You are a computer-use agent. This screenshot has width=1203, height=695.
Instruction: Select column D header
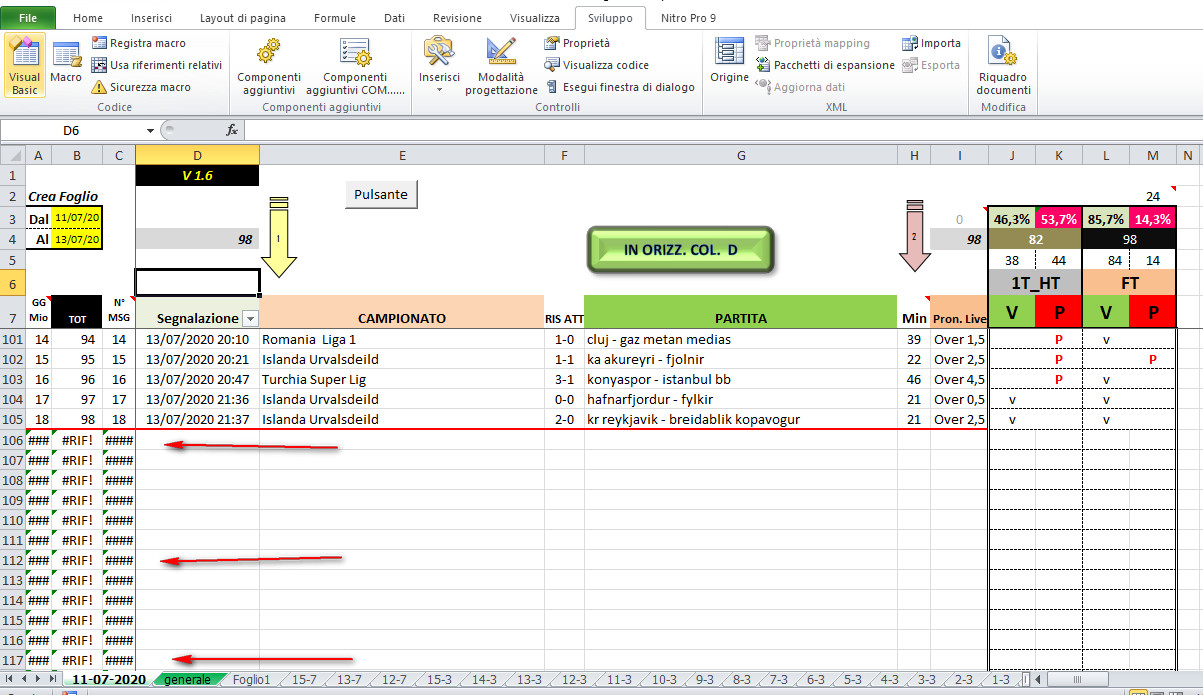(197, 155)
